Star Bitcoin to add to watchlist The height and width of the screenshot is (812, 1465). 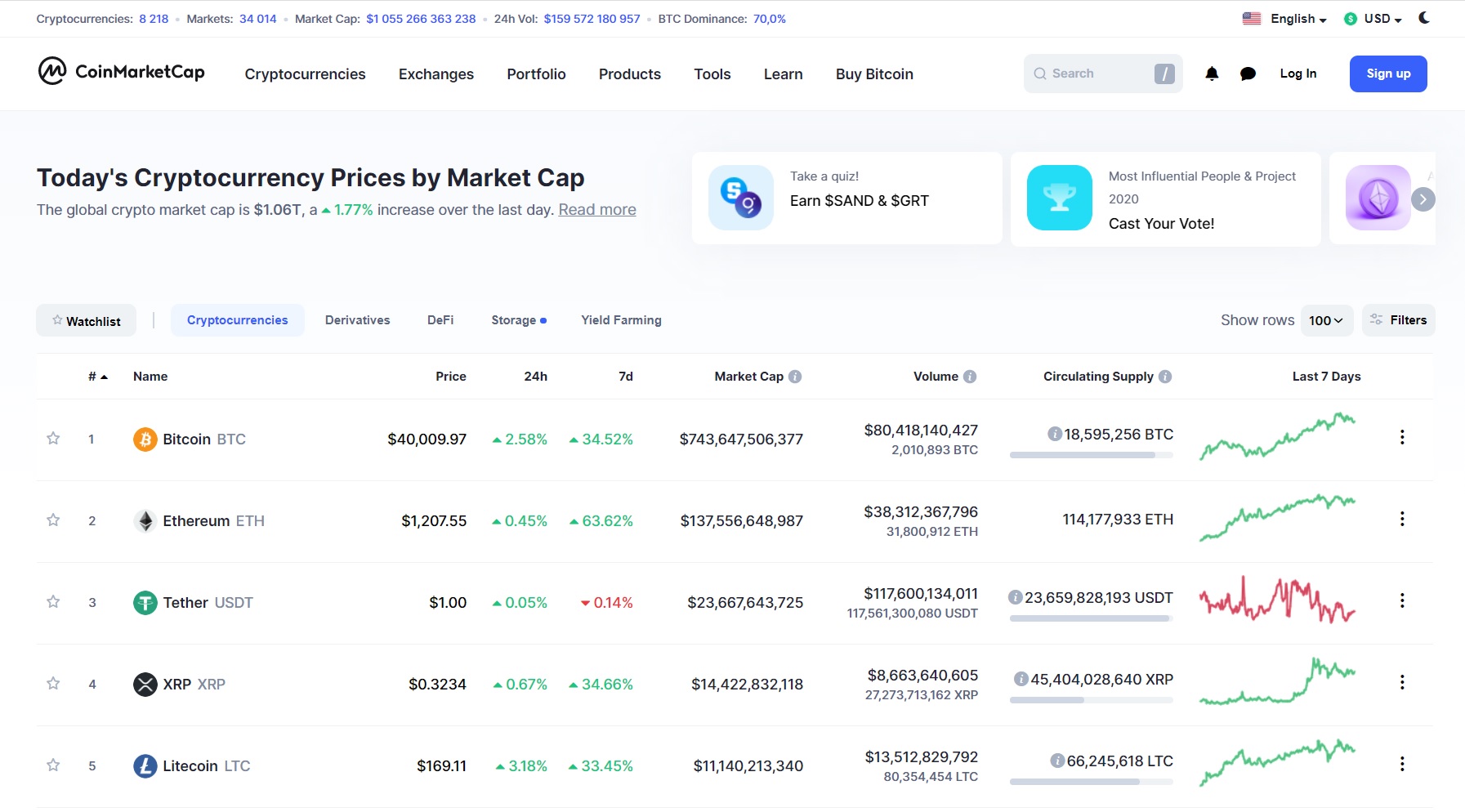pos(53,439)
